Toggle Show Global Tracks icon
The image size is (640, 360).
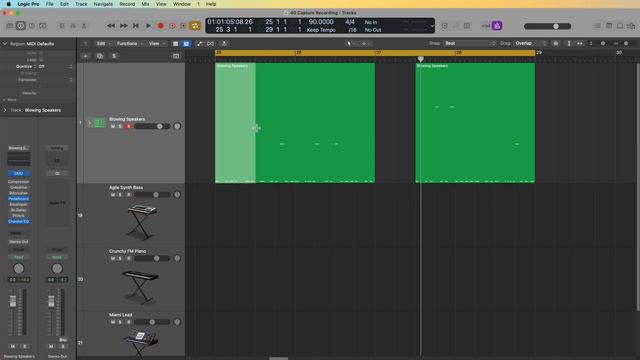tap(176, 56)
